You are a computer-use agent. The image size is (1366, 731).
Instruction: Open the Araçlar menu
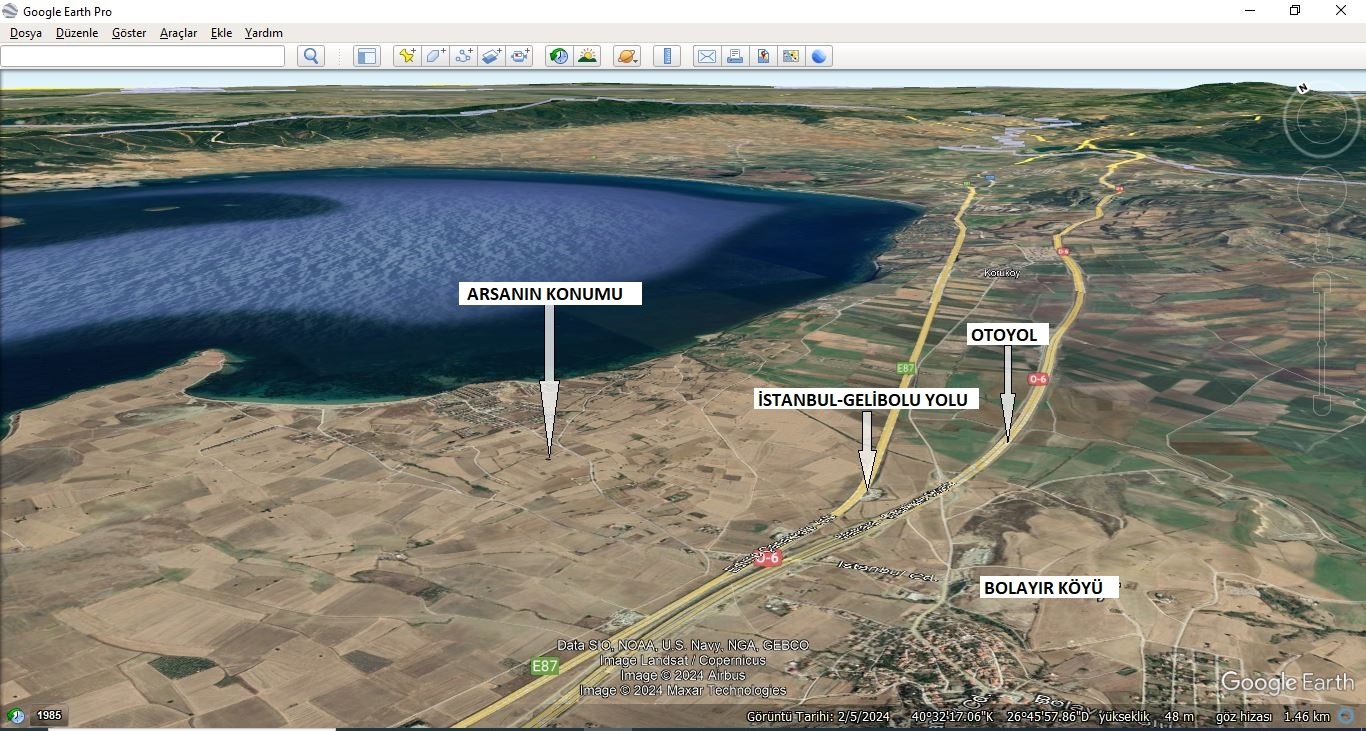tap(178, 33)
